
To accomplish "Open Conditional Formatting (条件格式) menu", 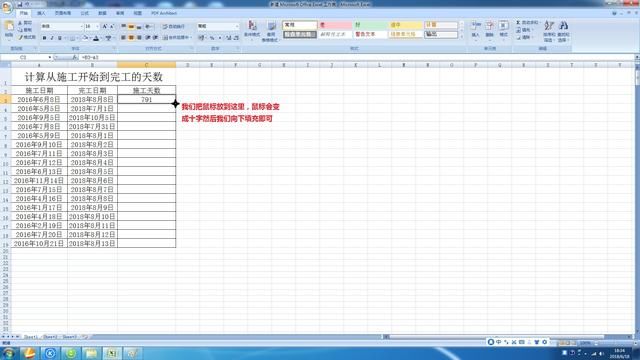I will click(x=252, y=31).
